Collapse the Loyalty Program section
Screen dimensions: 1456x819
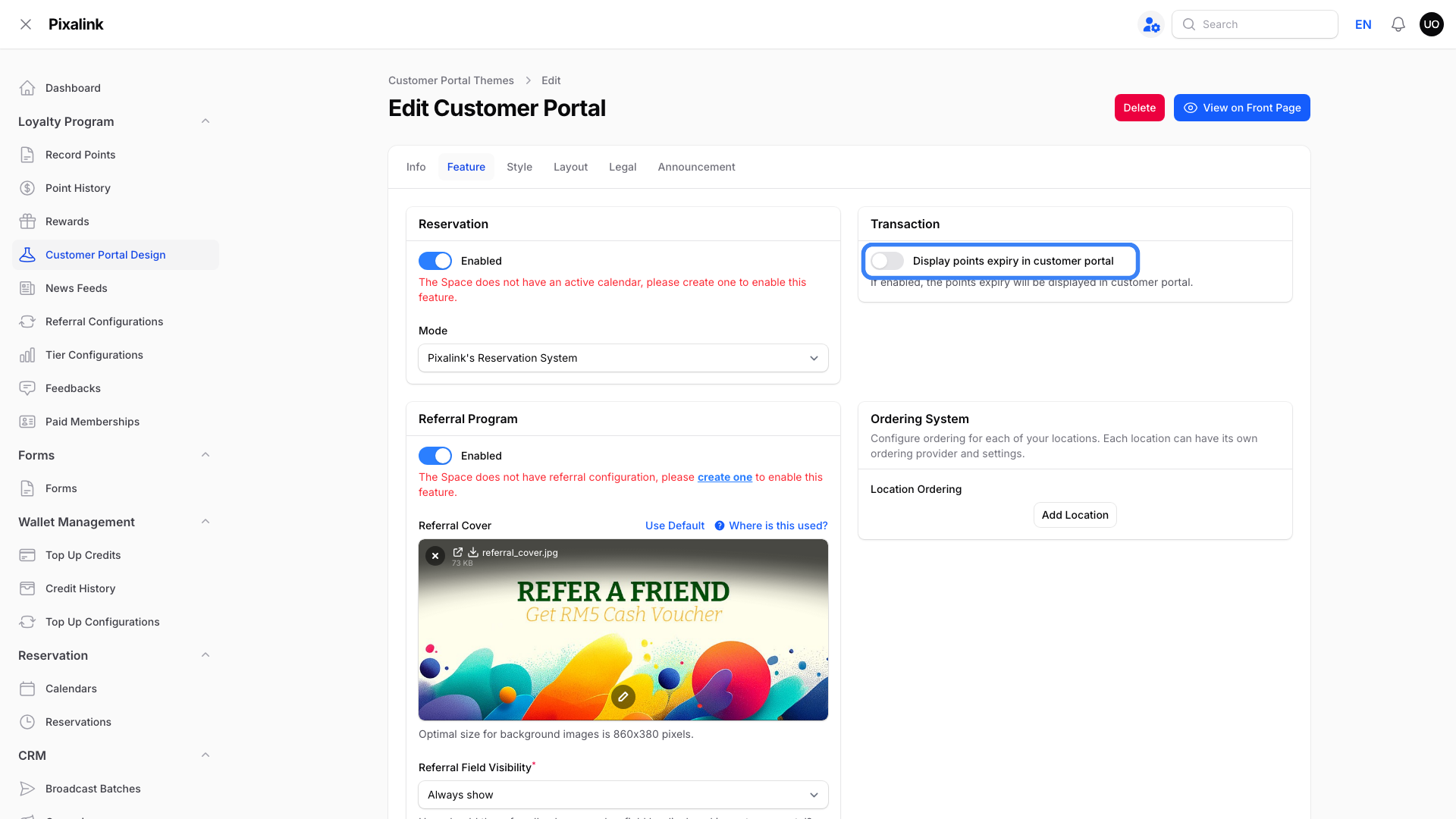click(206, 121)
